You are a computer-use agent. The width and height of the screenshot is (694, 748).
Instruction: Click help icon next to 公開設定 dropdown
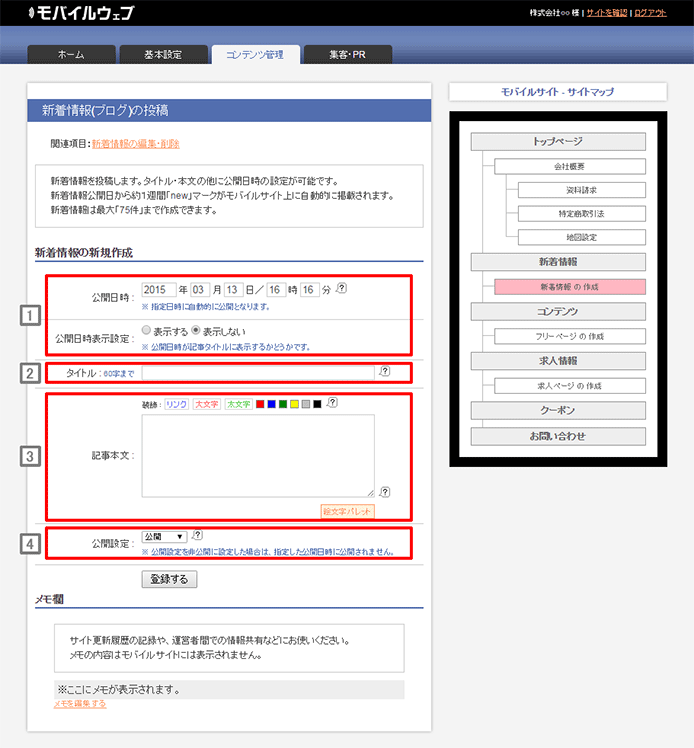pos(197,536)
